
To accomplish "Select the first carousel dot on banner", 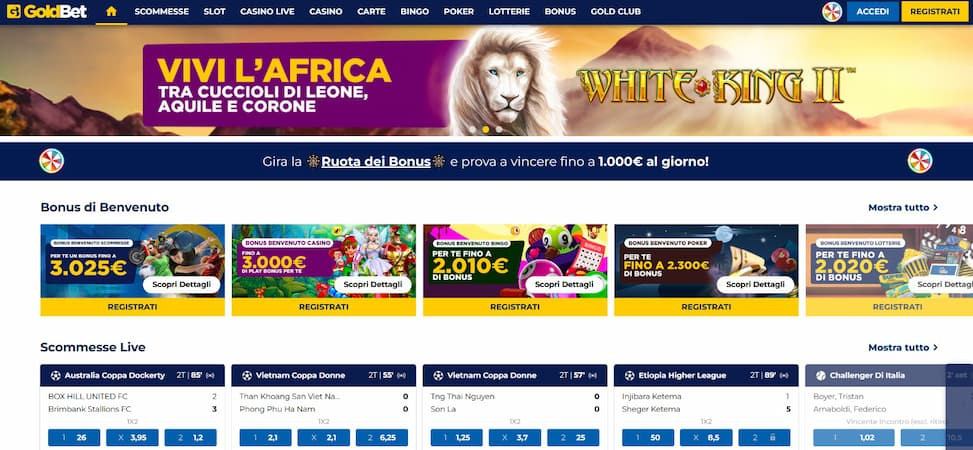I will (x=473, y=130).
